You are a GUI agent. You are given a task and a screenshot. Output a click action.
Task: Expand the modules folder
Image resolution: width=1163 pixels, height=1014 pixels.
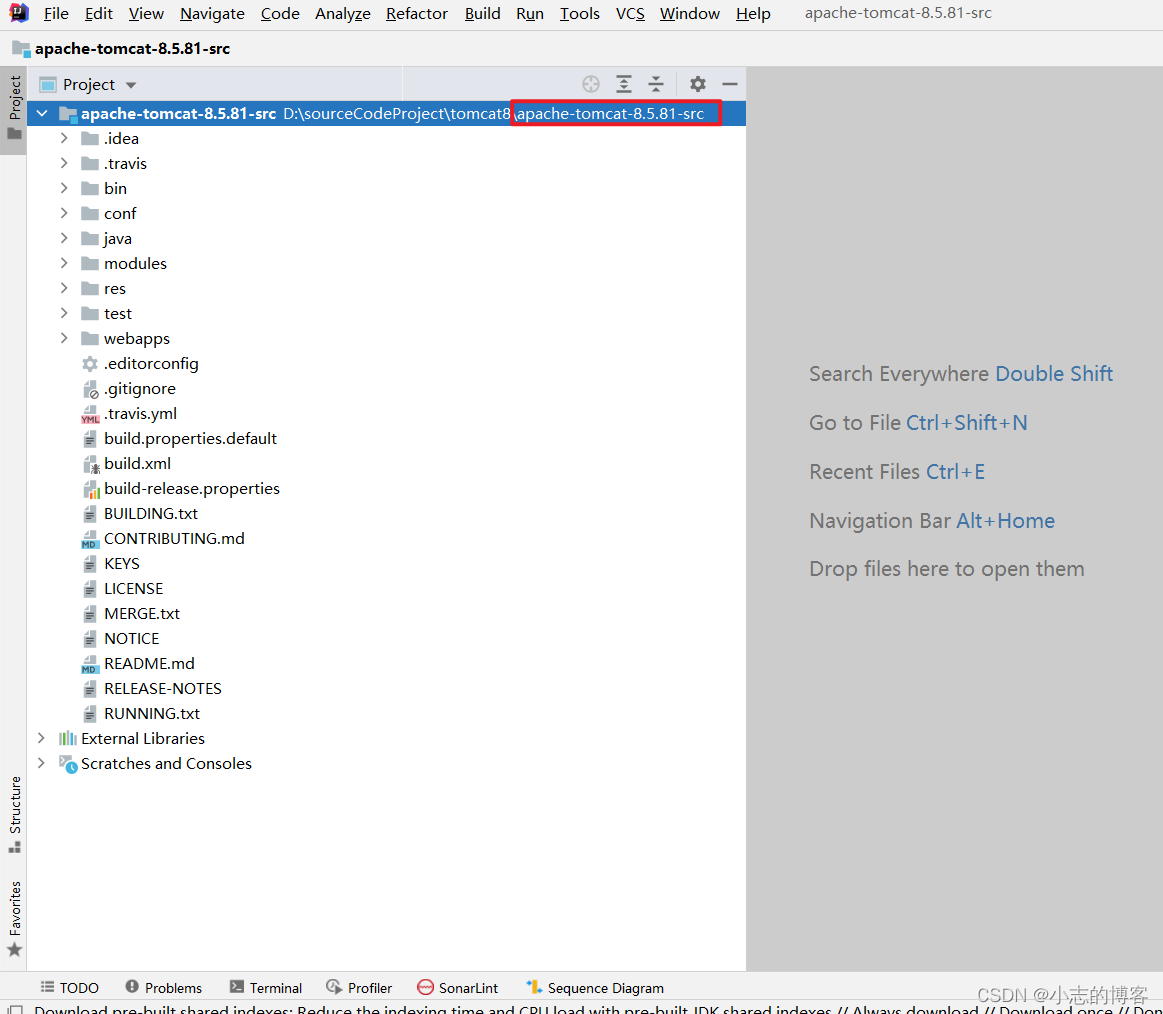pos(64,263)
